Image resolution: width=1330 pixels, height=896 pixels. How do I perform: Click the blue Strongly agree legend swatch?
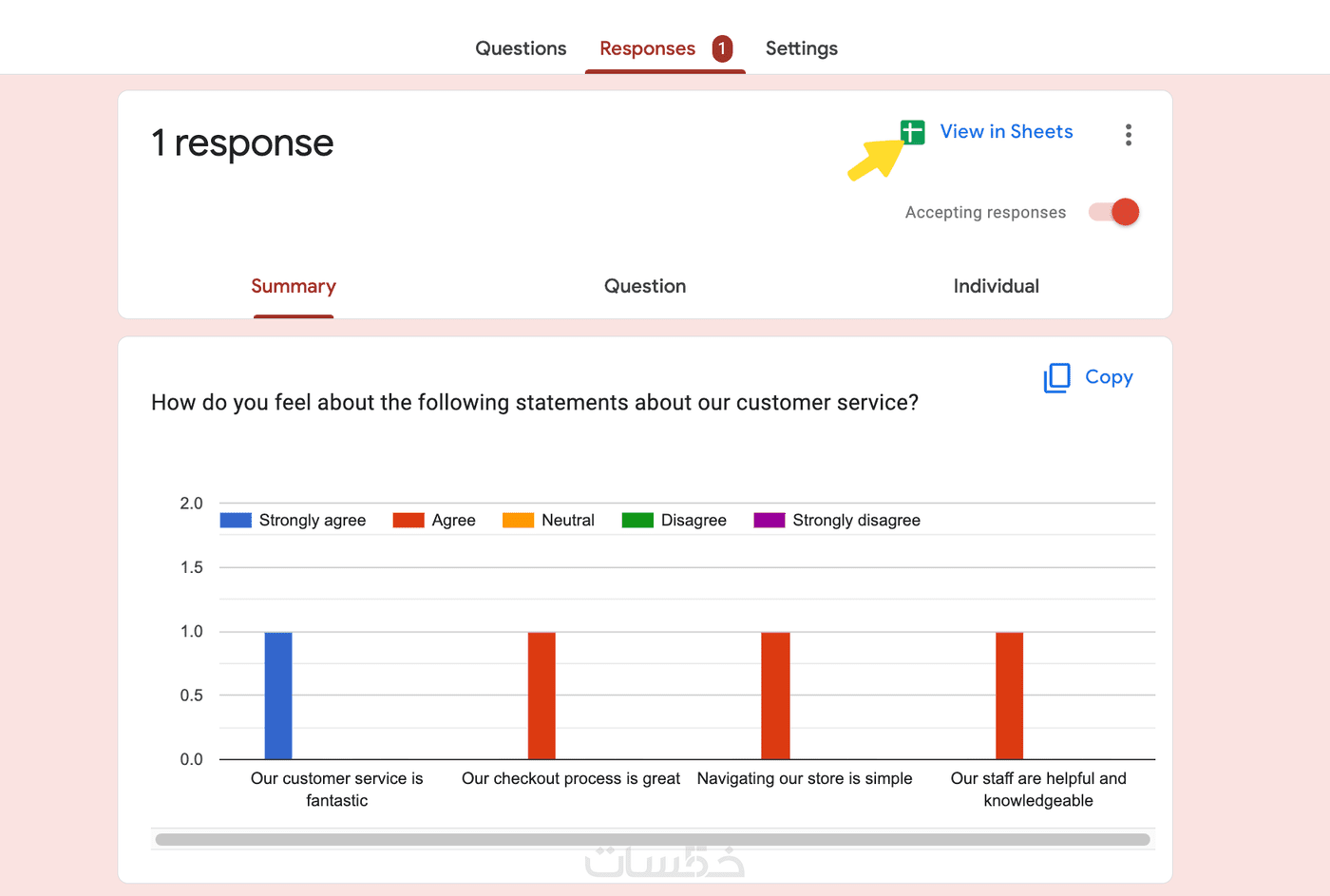coord(236,520)
